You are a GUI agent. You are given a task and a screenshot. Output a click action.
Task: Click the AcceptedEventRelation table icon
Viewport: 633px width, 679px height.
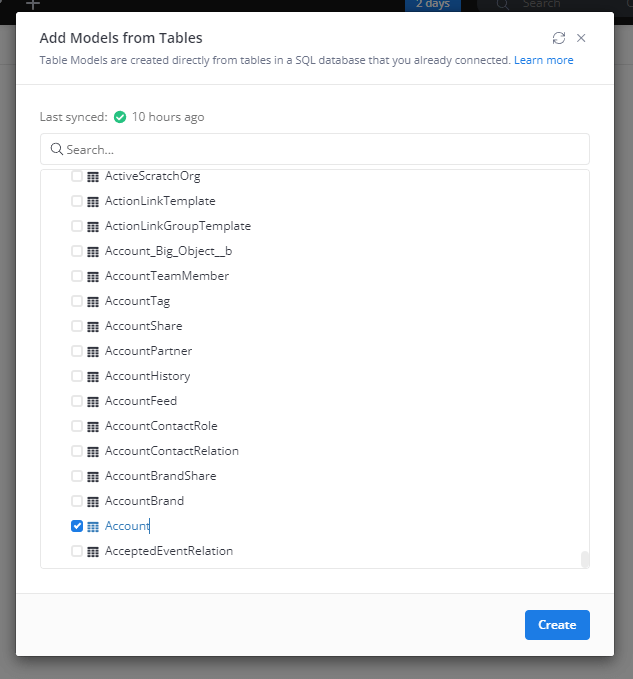point(93,551)
